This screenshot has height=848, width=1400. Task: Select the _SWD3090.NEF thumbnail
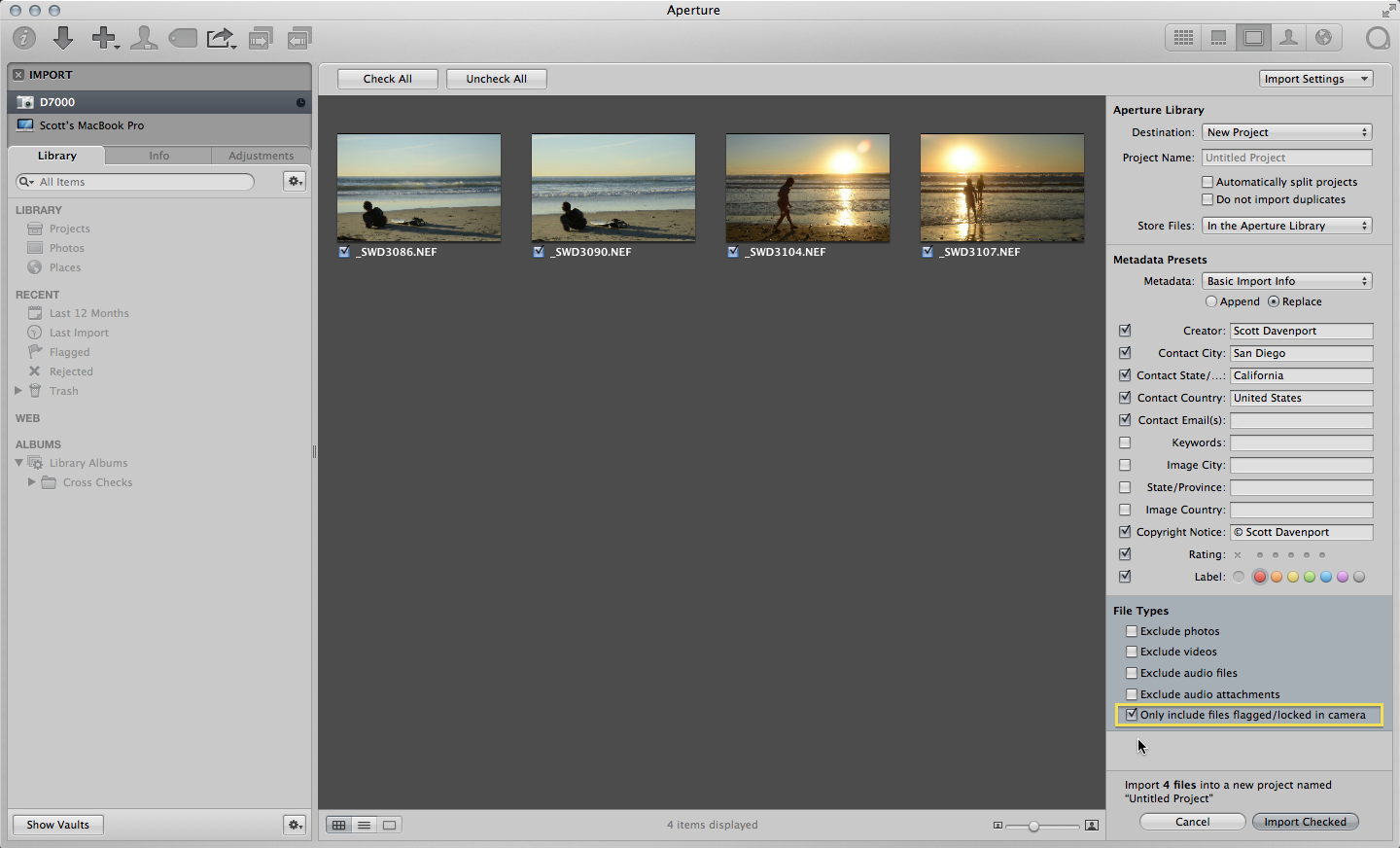[613, 188]
